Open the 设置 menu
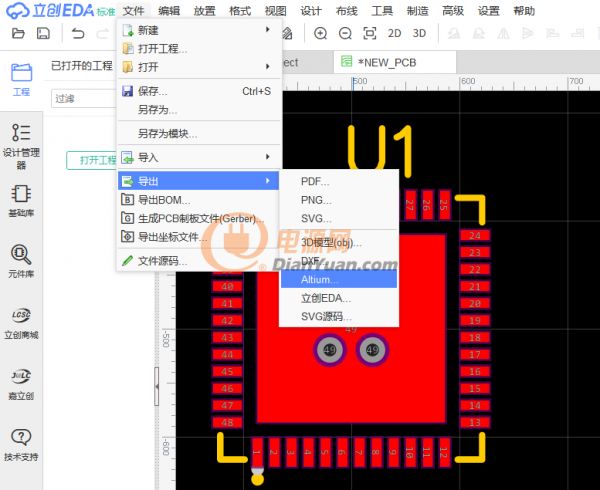 pyautogui.click(x=488, y=11)
